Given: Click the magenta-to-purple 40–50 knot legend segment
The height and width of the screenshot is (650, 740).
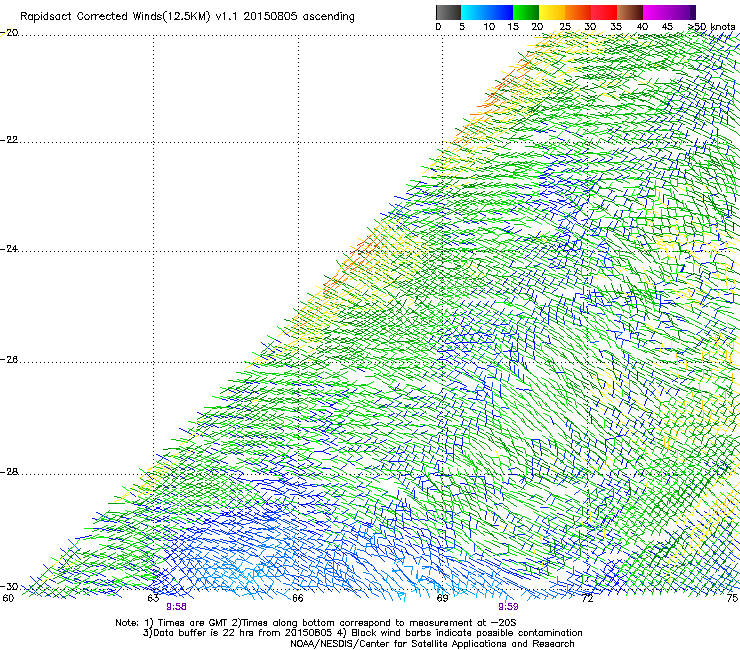Looking at the screenshot, I should coord(666,12).
